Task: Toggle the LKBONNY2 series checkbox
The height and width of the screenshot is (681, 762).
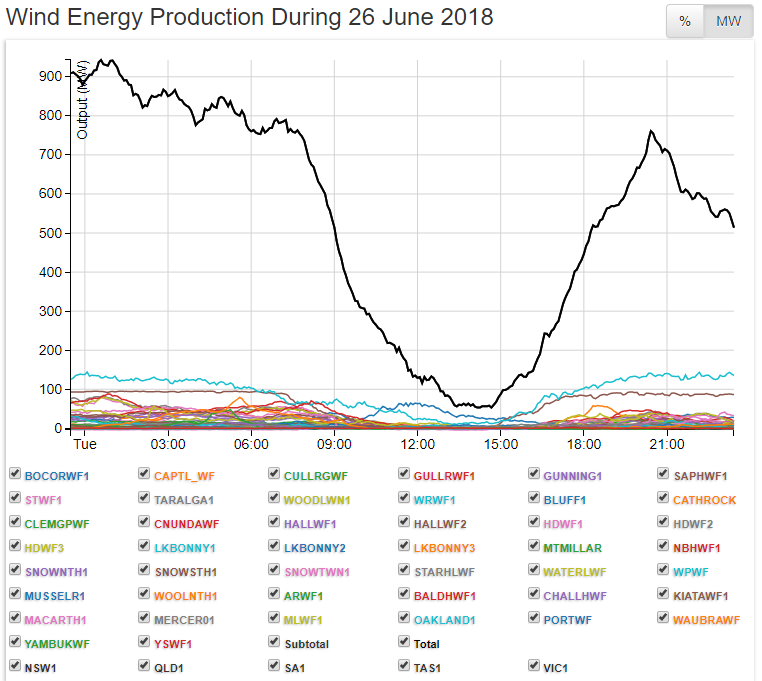Action: [274, 546]
